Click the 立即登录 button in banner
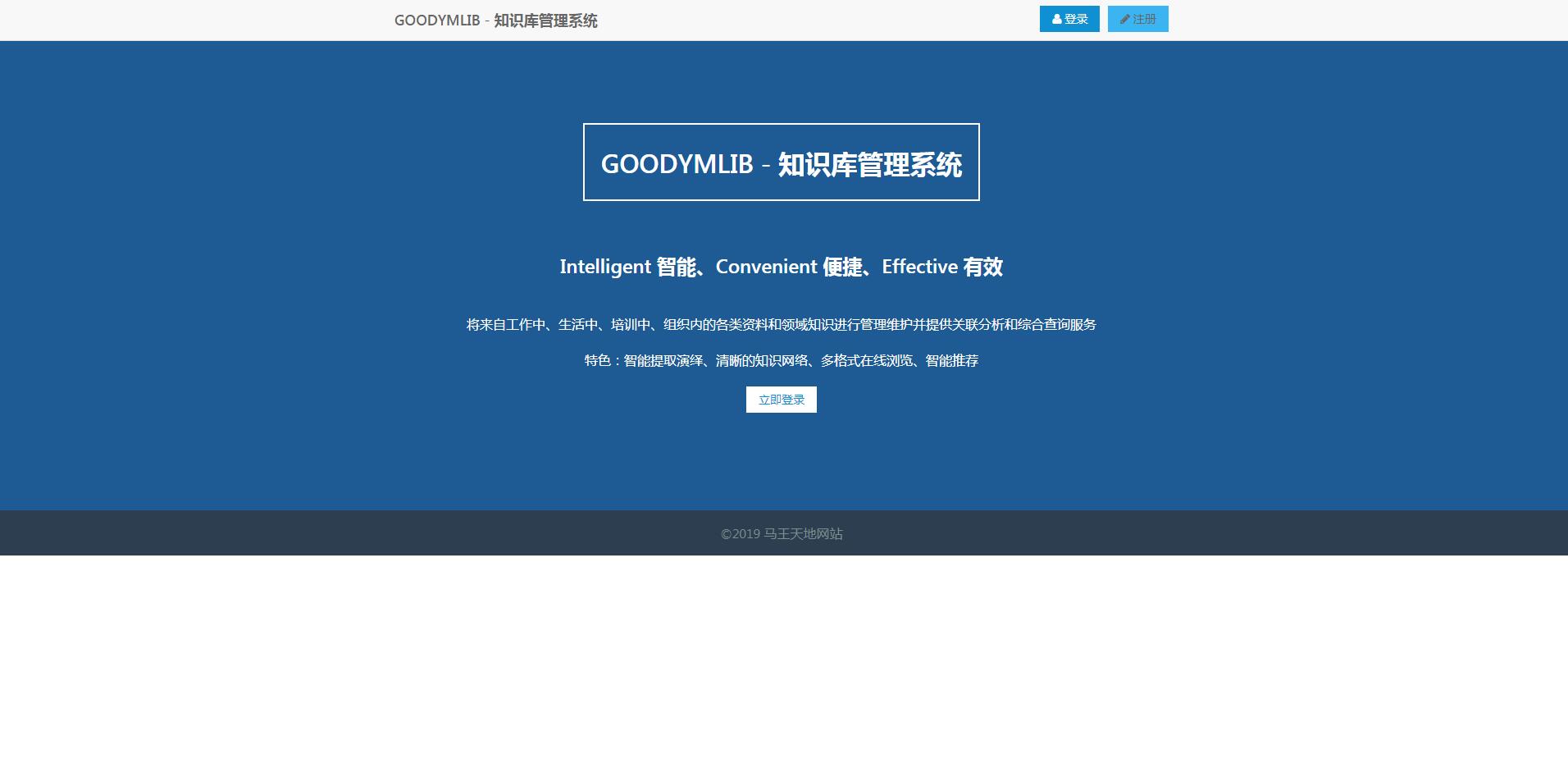Image resolution: width=1568 pixels, height=768 pixels. (782, 400)
